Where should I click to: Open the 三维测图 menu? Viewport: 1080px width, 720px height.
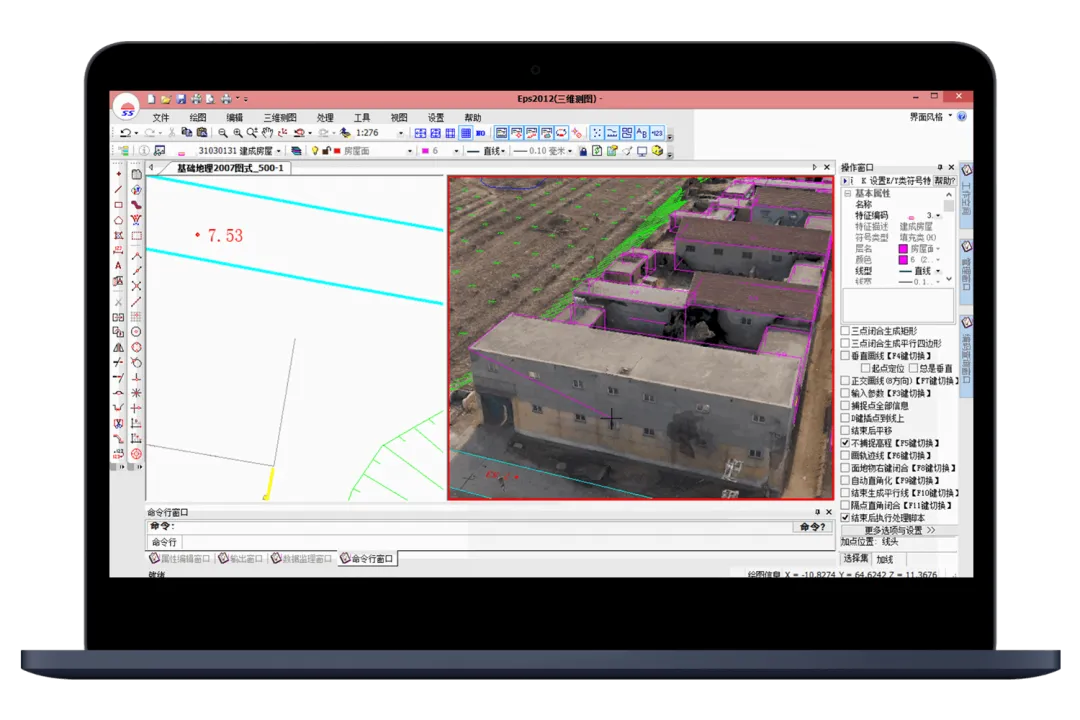coord(280,117)
